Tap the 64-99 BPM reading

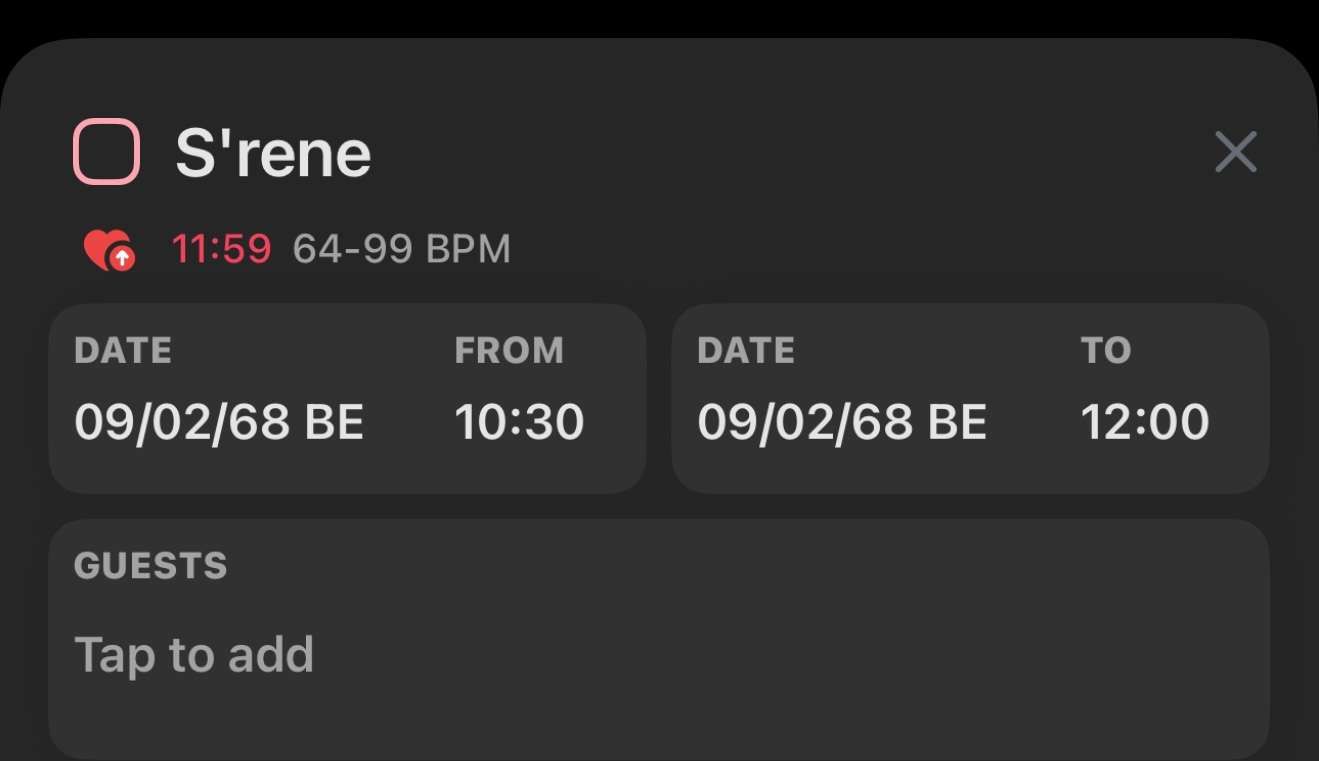pos(401,248)
